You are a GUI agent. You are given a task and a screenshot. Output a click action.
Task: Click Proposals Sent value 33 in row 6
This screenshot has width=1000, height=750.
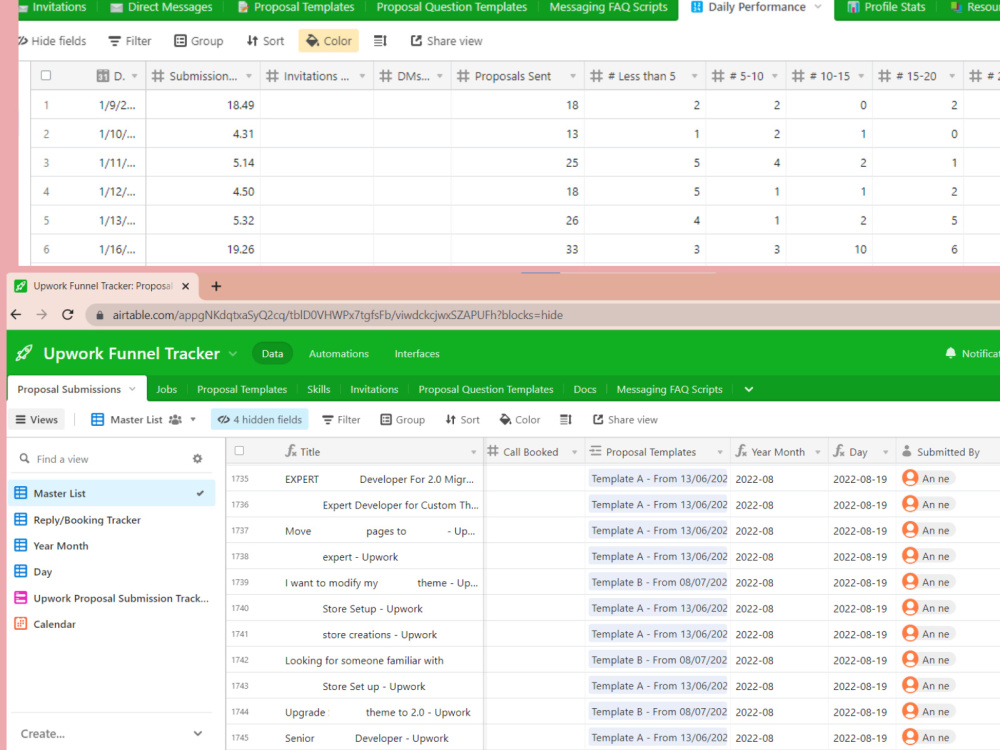click(572, 249)
